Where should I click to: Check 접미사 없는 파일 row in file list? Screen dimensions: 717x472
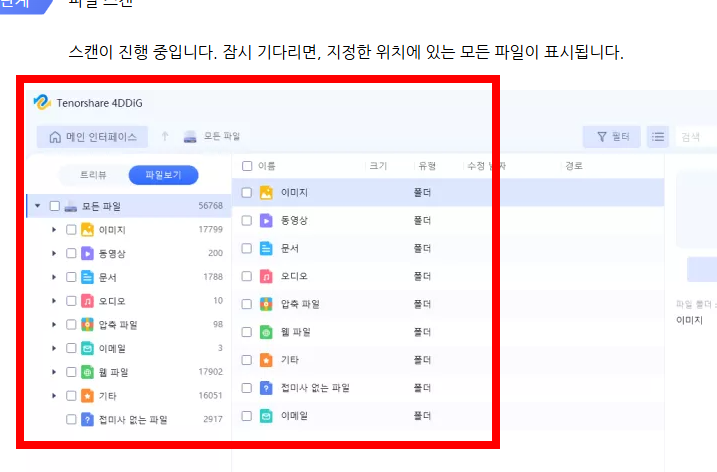(246, 388)
